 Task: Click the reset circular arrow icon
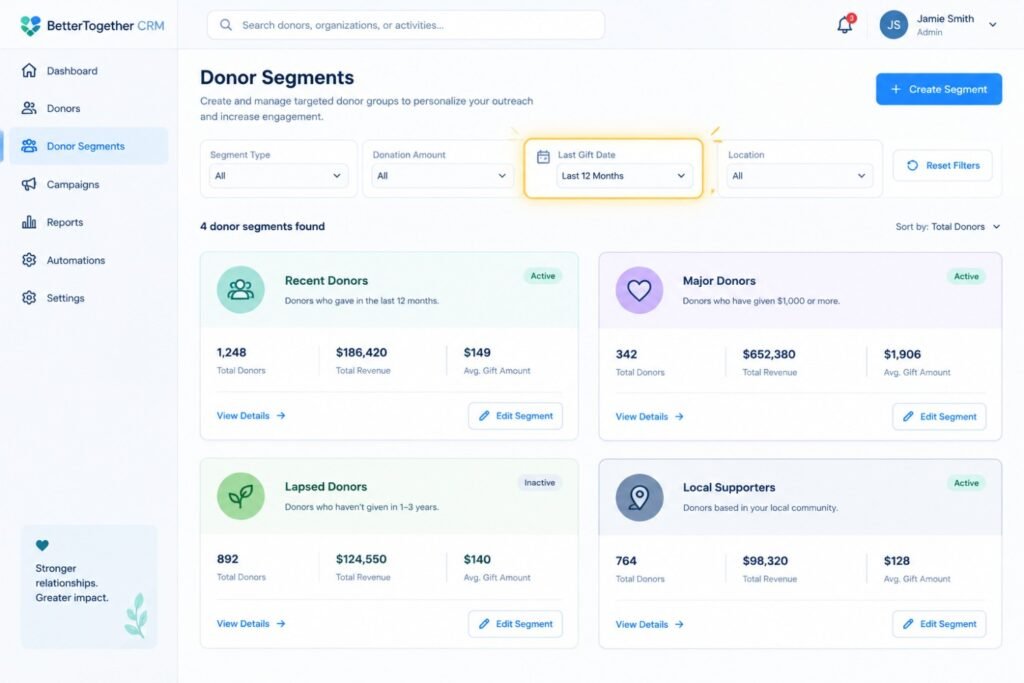912,165
